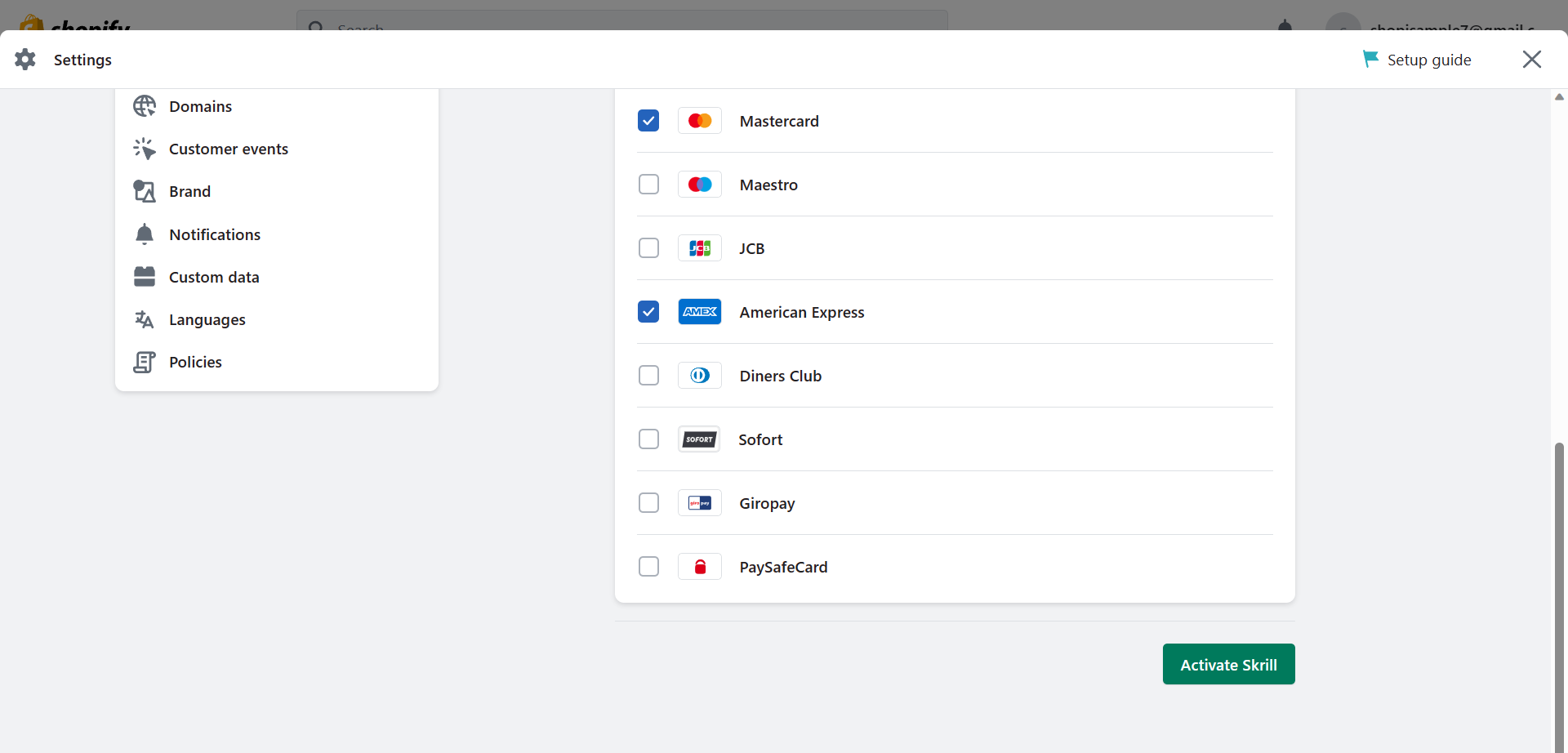Screen dimensions: 1568x753
Task: Click the Custom data icon
Action: pyautogui.click(x=145, y=277)
